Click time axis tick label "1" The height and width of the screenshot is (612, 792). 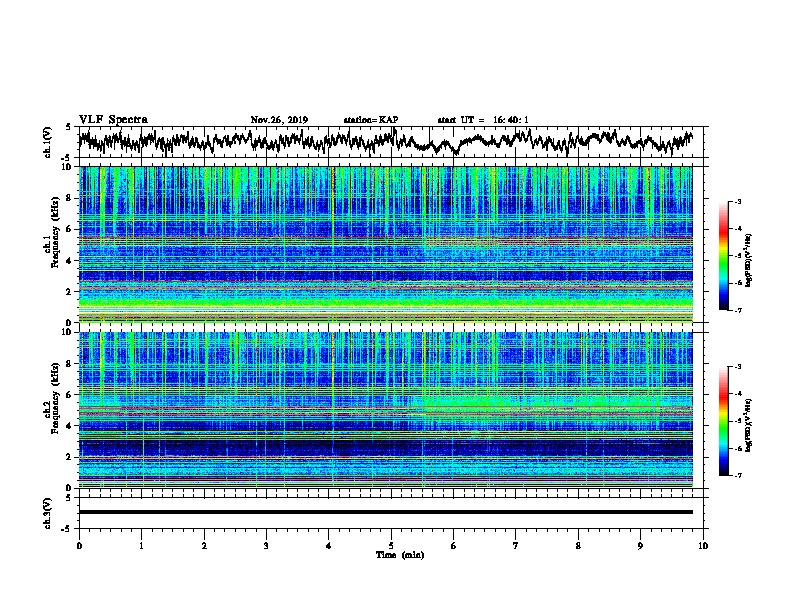point(142,546)
